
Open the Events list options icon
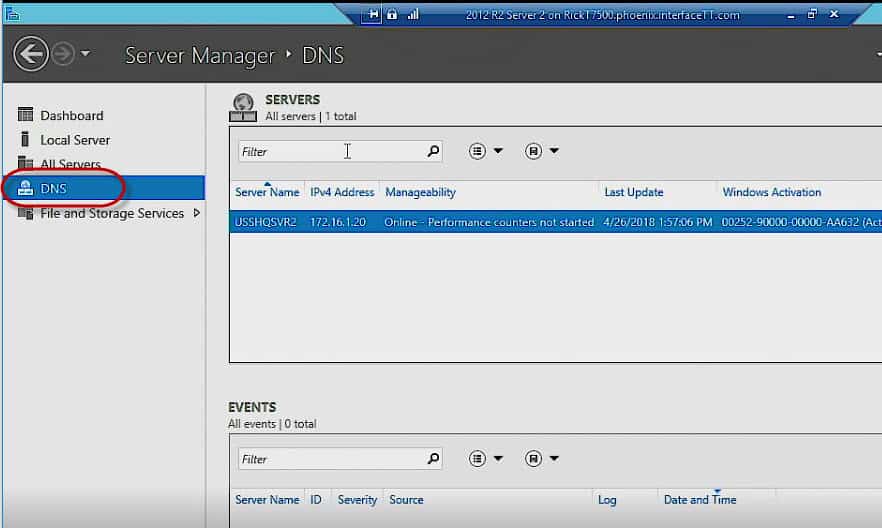pyautogui.click(x=477, y=458)
